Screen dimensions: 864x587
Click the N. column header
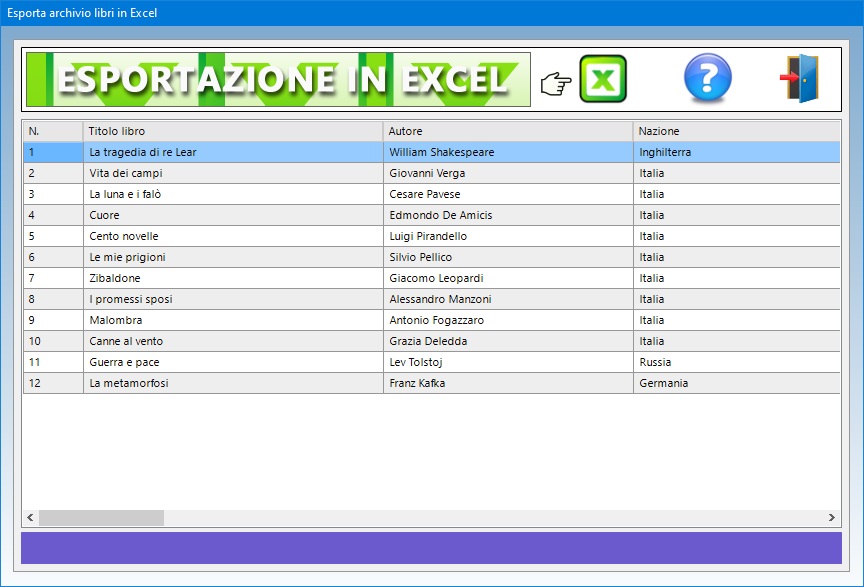point(53,131)
